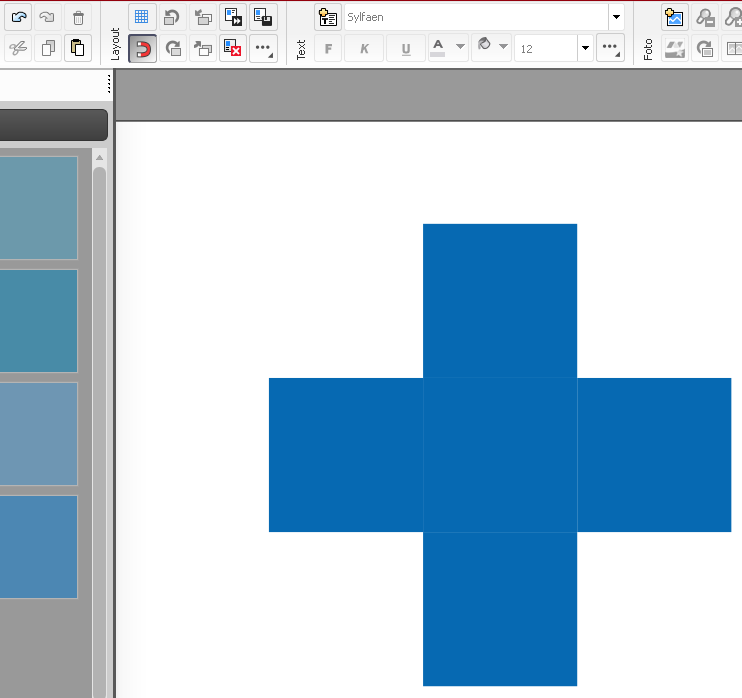Select the center blue square on canvas
742x698 pixels.
(x=500, y=455)
